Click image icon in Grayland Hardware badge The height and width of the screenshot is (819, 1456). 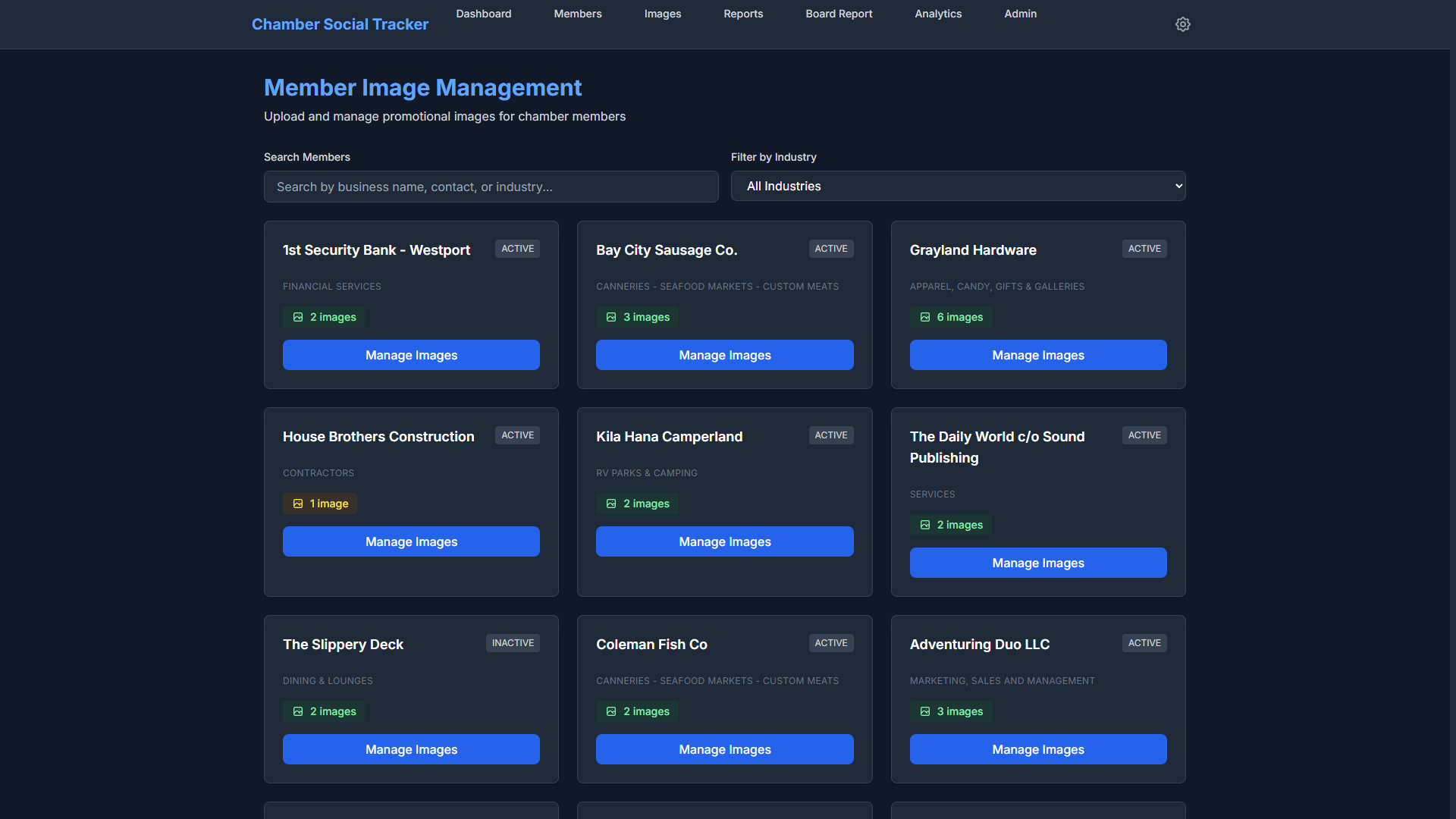pyautogui.click(x=925, y=317)
